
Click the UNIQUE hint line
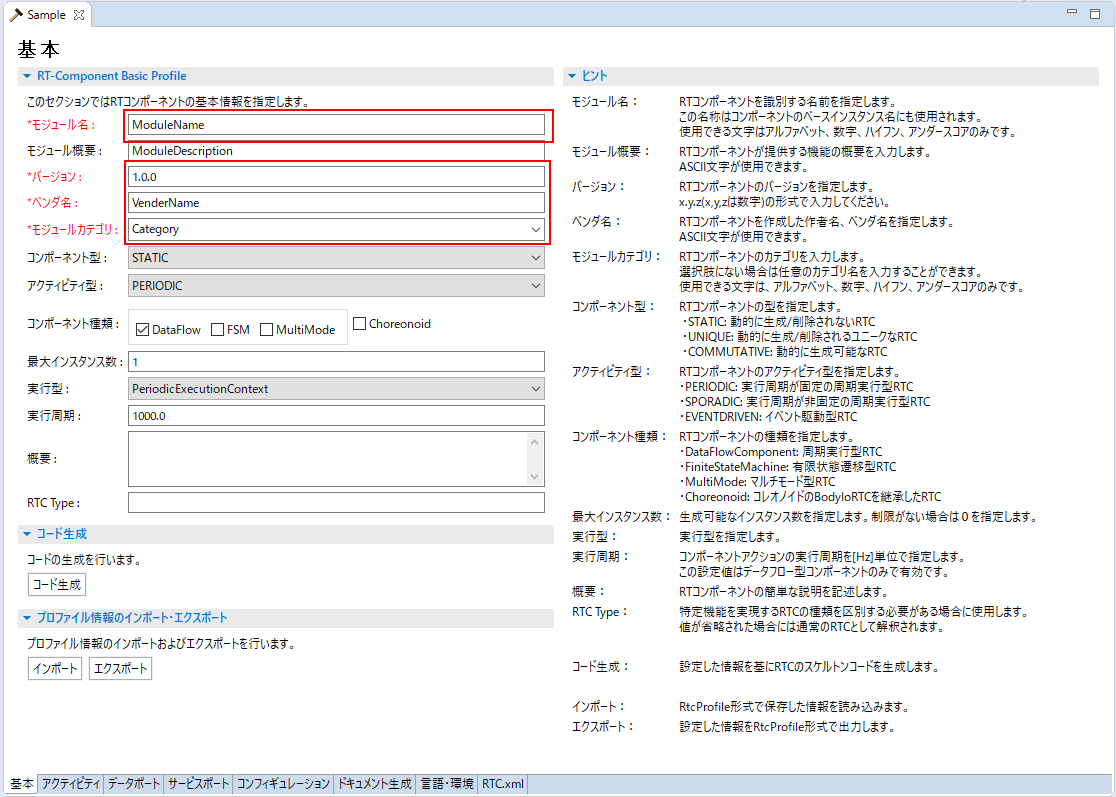[x=799, y=337]
